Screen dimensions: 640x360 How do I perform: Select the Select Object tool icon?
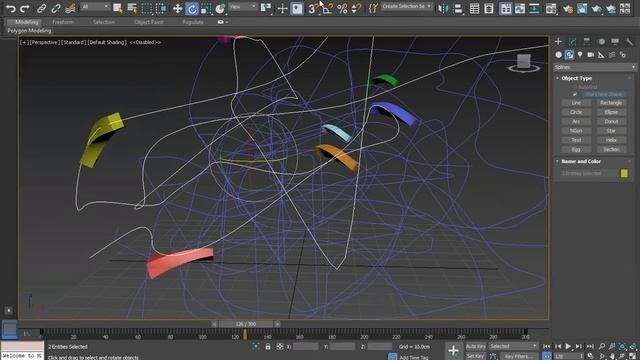118,8
